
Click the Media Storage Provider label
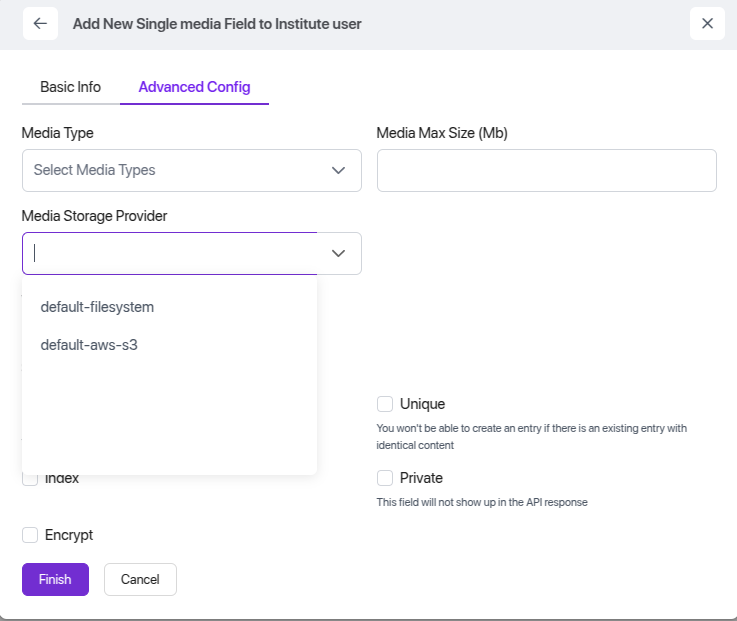[x=94, y=216]
